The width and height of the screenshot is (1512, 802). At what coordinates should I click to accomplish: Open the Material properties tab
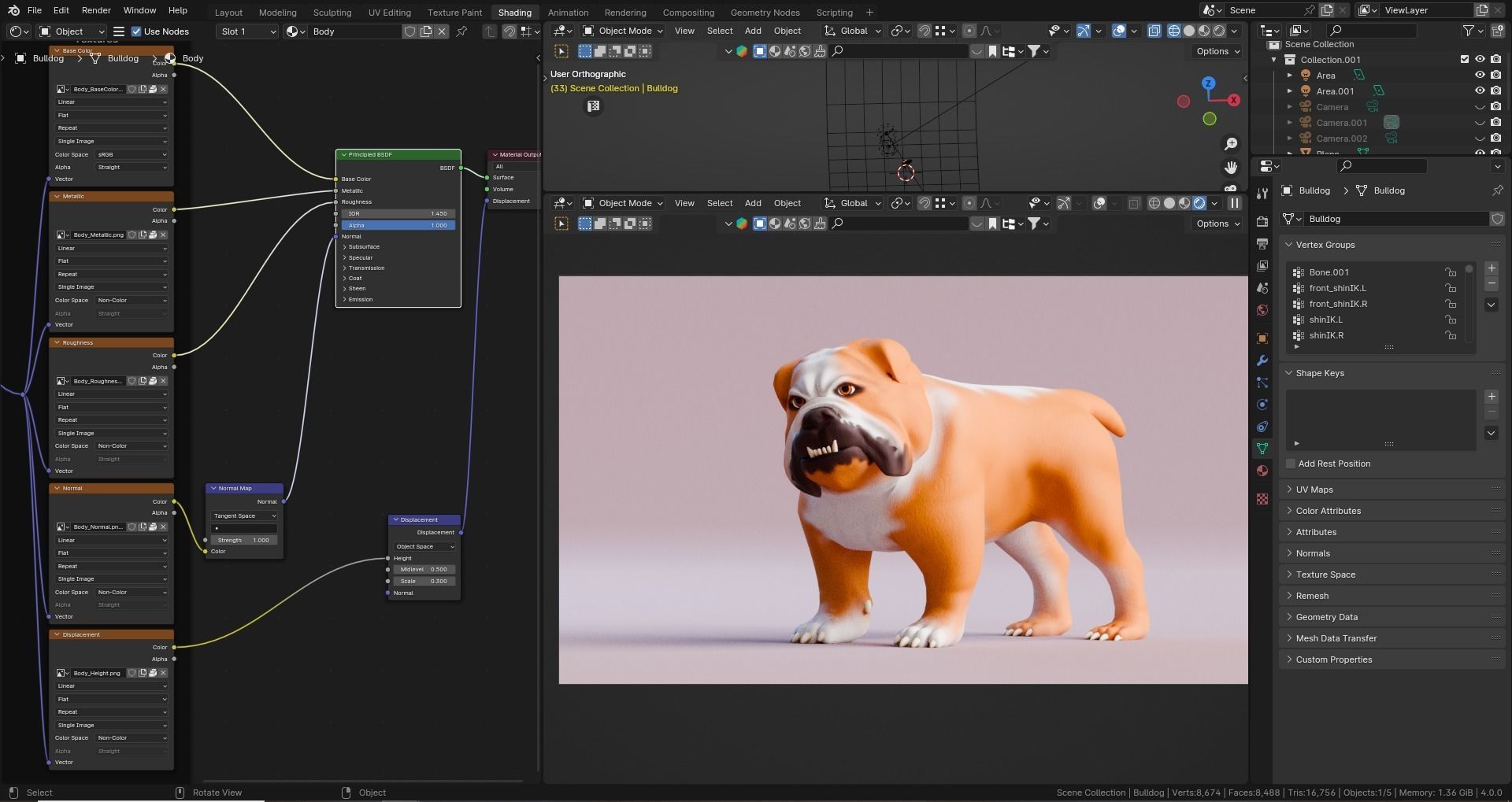tap(1262, 471)
